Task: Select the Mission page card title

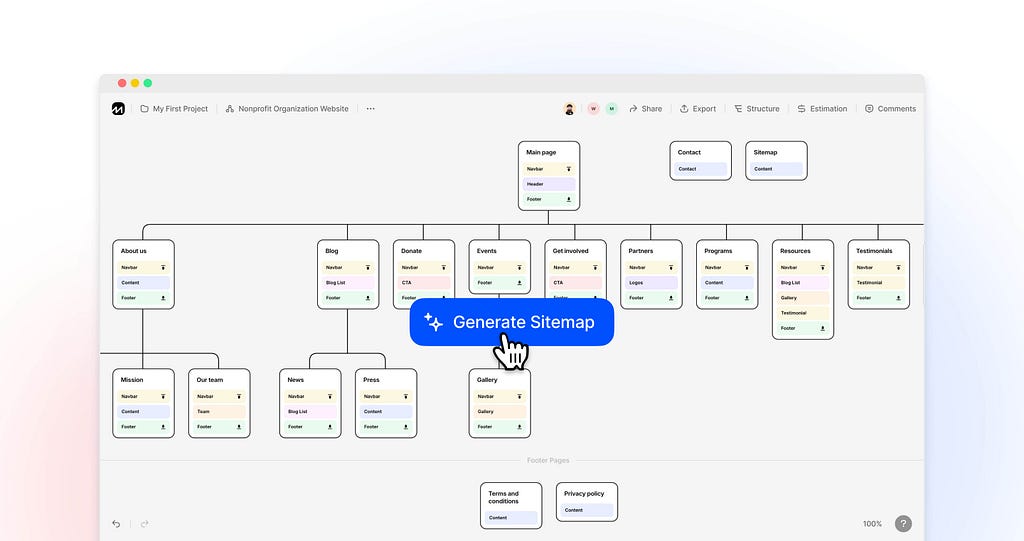Action: click(x=132, y=380)
